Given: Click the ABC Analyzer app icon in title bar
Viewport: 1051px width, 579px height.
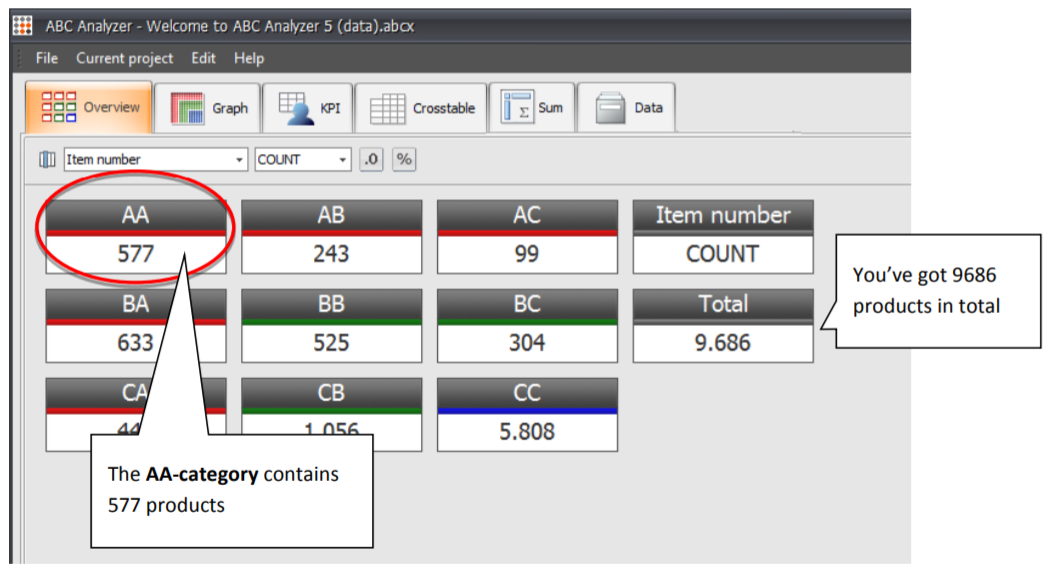Looking at the screenshot, I should coord(23,25).
